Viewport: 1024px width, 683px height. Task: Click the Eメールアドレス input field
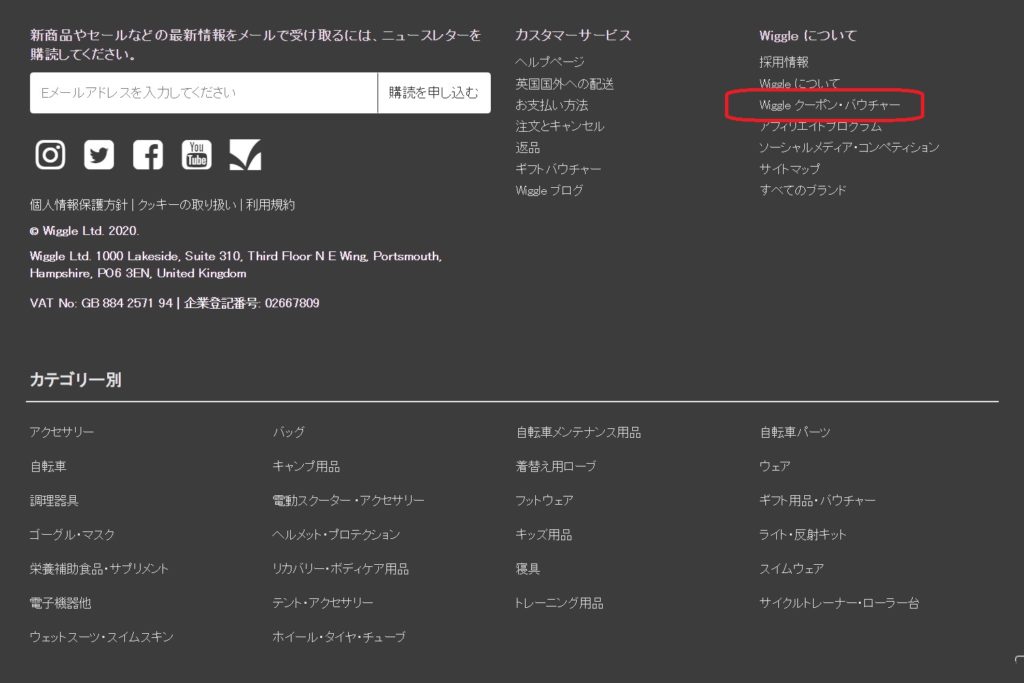click(204, 93)
